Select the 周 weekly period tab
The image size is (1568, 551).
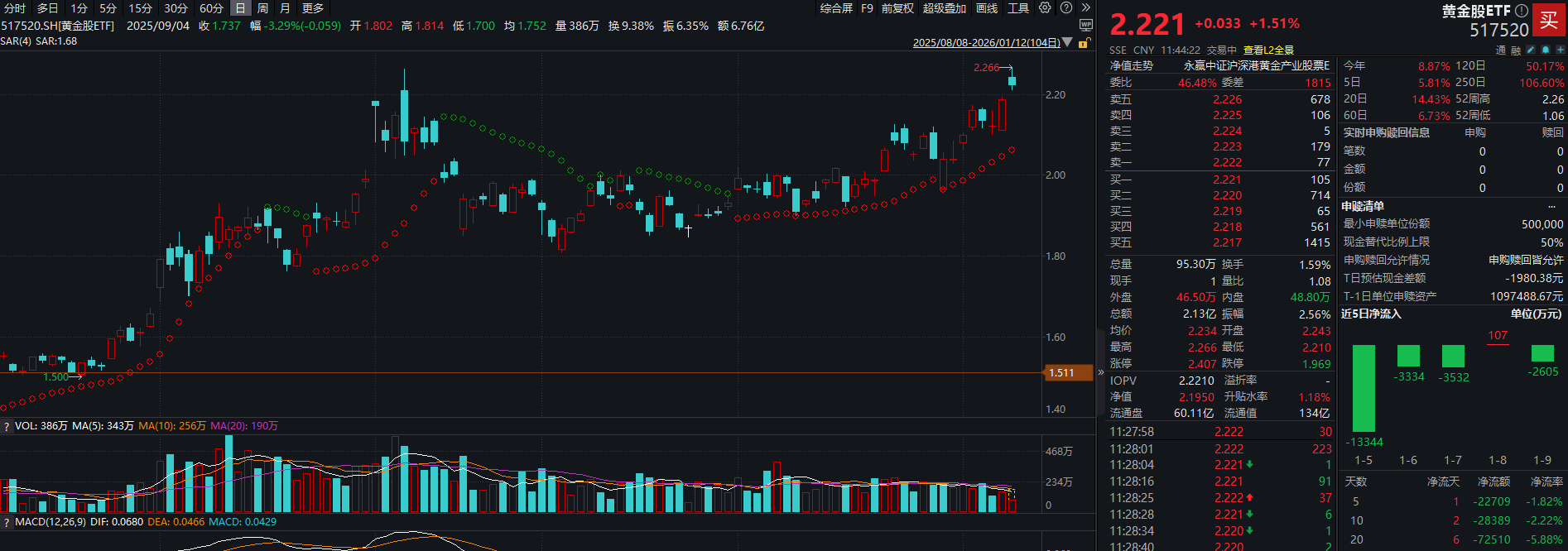262,8
